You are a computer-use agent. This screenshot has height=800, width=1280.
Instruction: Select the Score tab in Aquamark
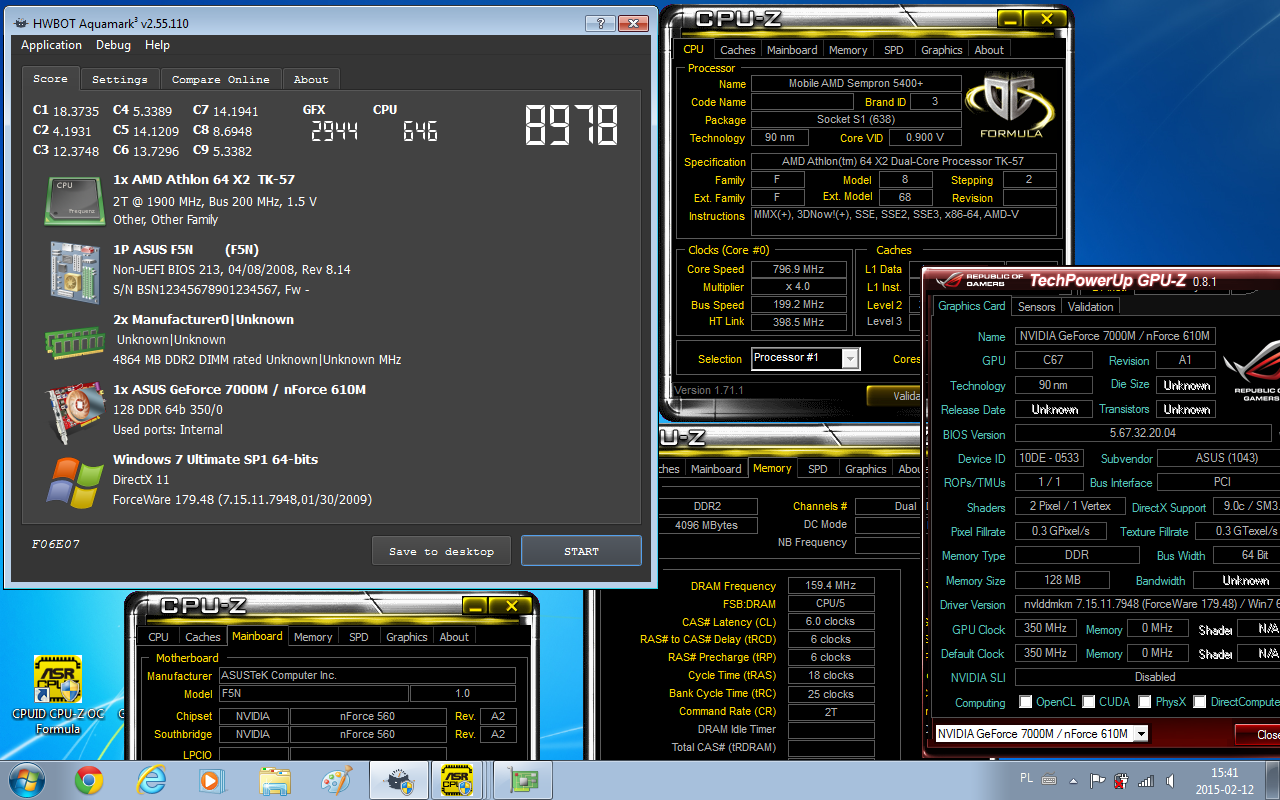pyautogui.click(x=50, y=78)
